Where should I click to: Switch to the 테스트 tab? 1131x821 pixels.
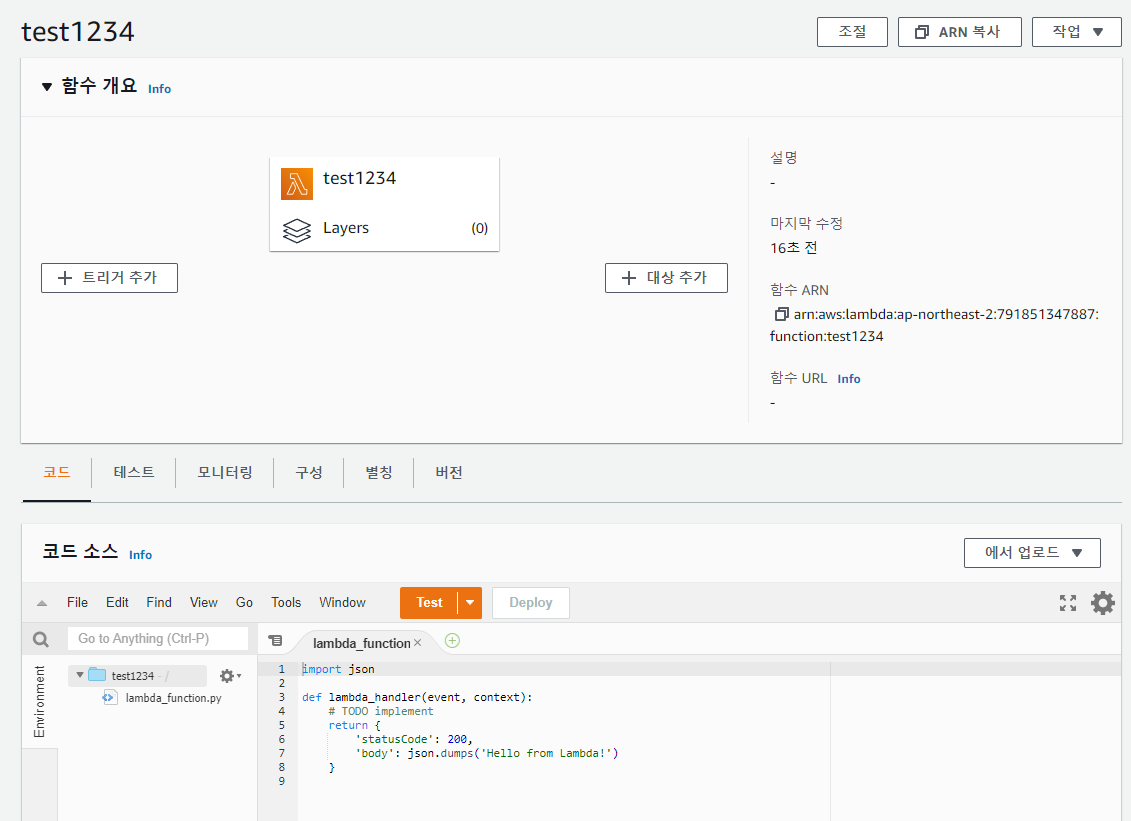click(133, 473)
